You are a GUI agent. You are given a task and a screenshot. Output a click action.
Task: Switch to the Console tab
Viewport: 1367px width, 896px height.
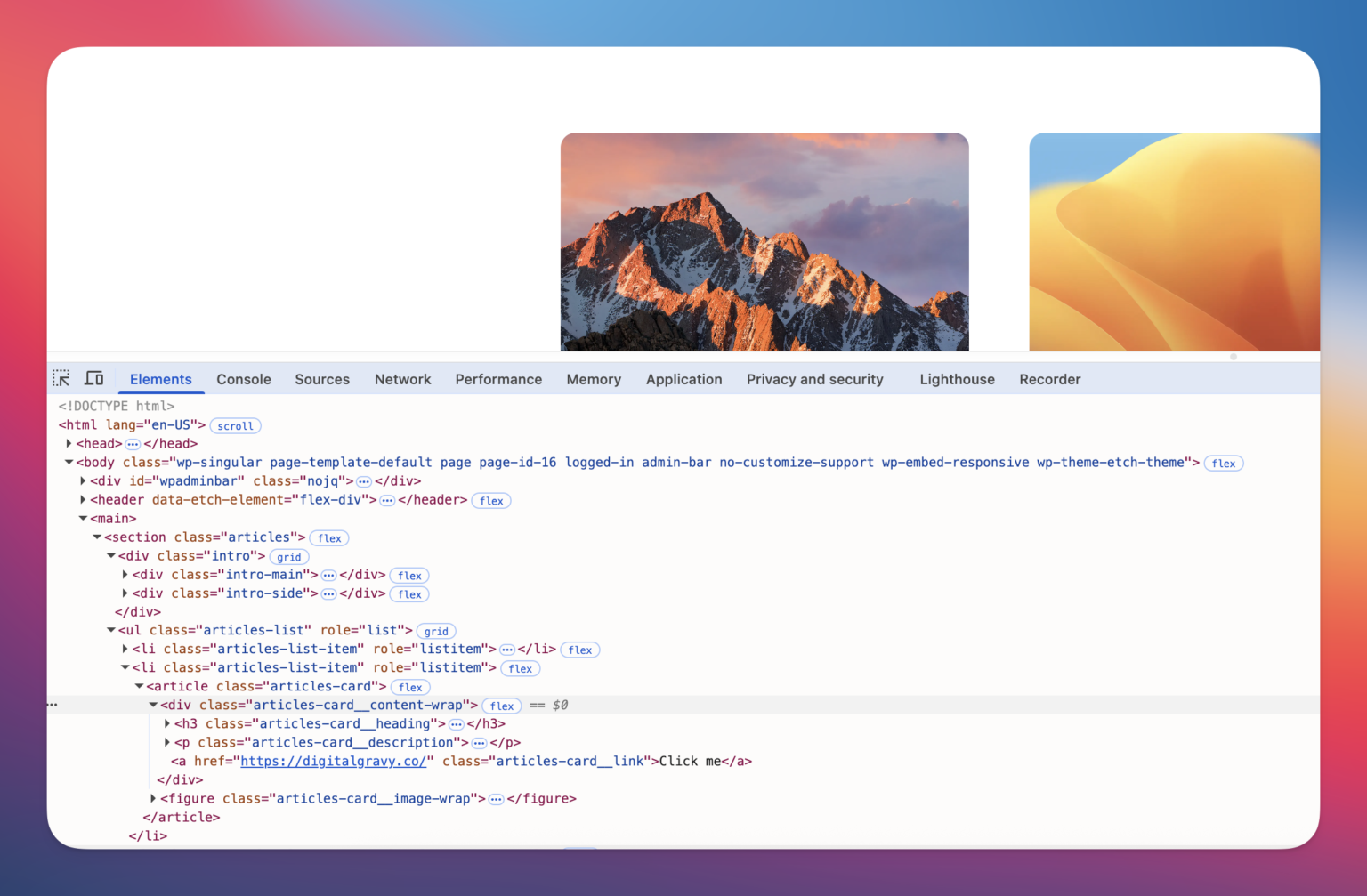pos(244,379)
